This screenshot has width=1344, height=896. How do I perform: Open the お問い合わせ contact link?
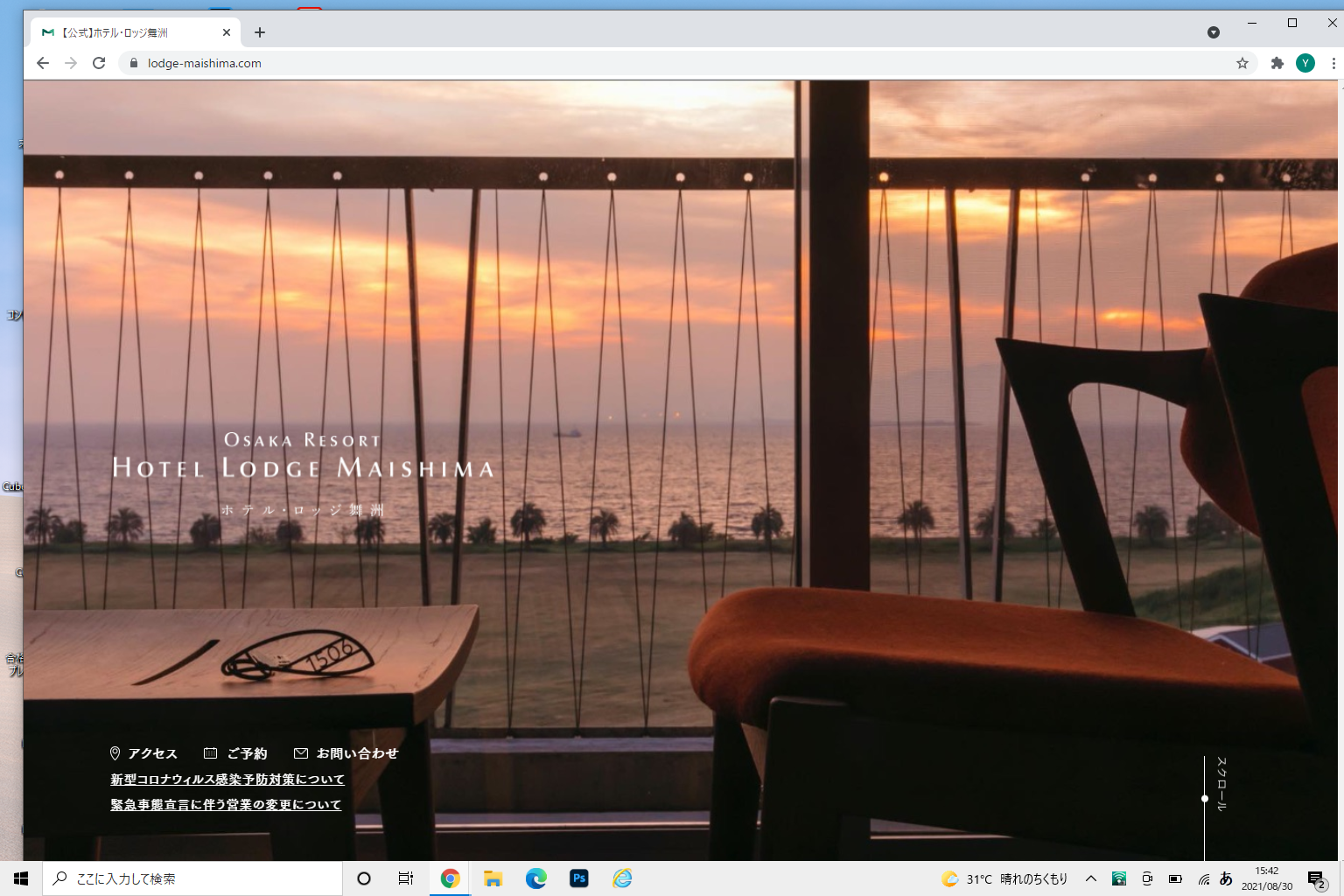[347, 753]
